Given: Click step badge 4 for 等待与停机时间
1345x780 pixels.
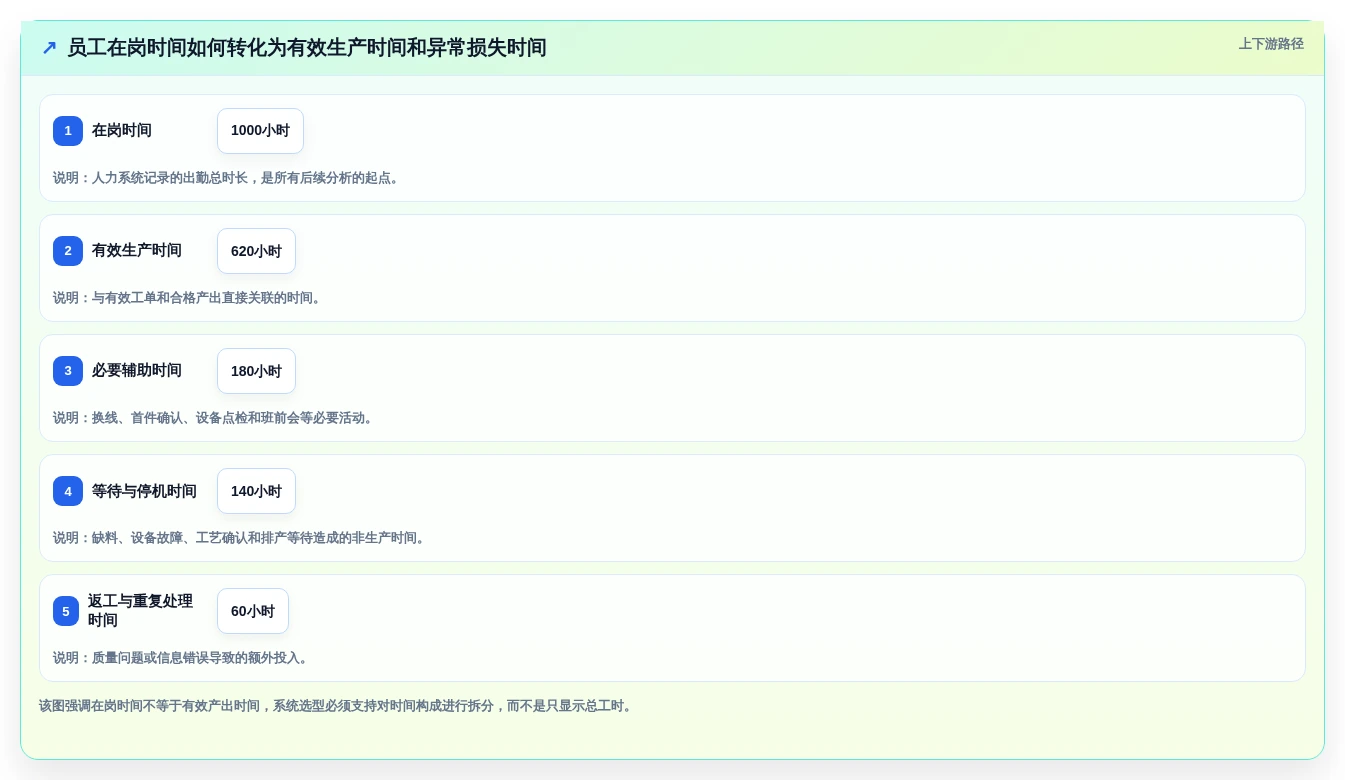Looking at the screenshot, I should 68,491.
